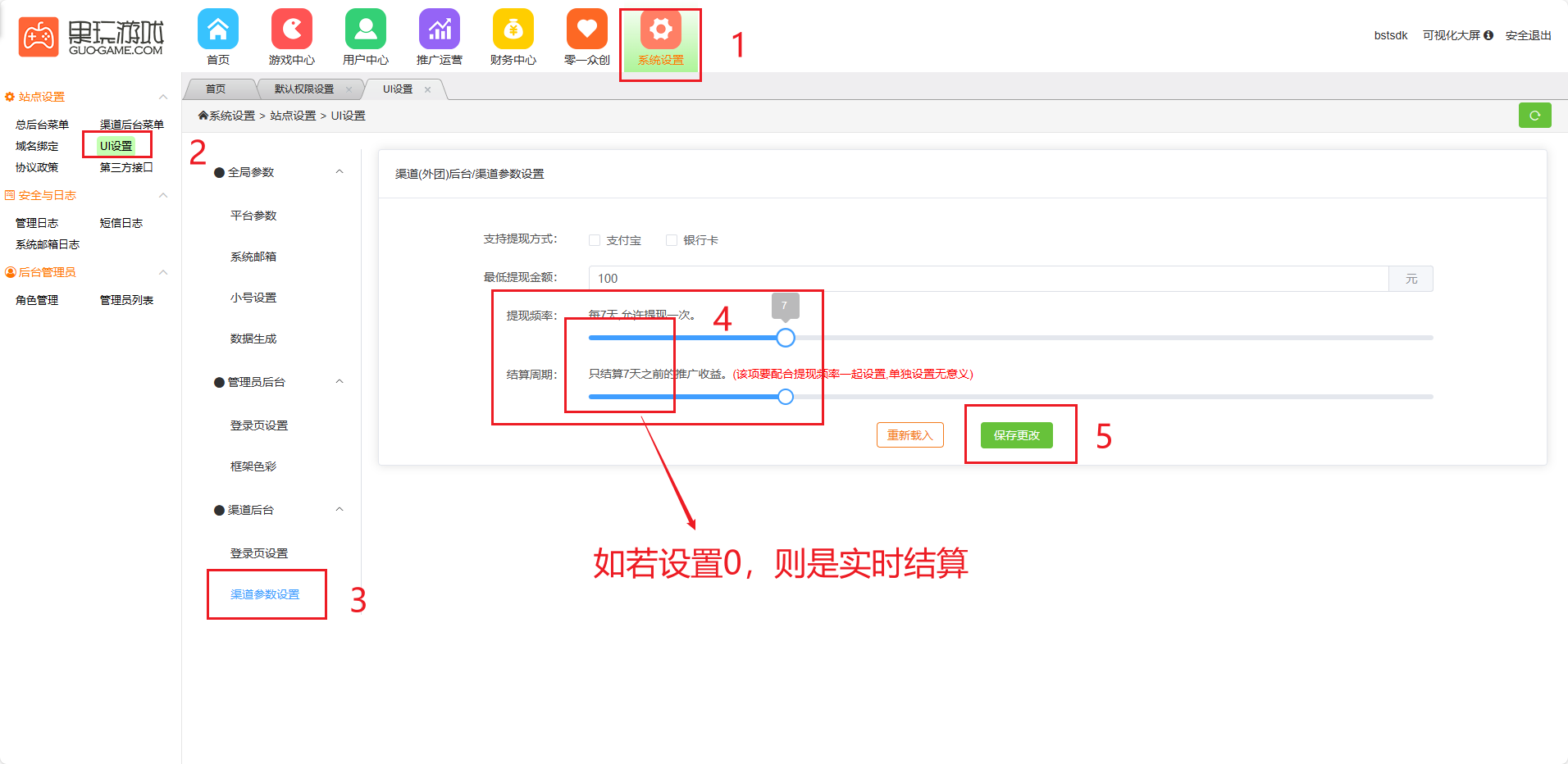
Task: Toggle the 银行卡 checkbox
Action: [672, 240]
